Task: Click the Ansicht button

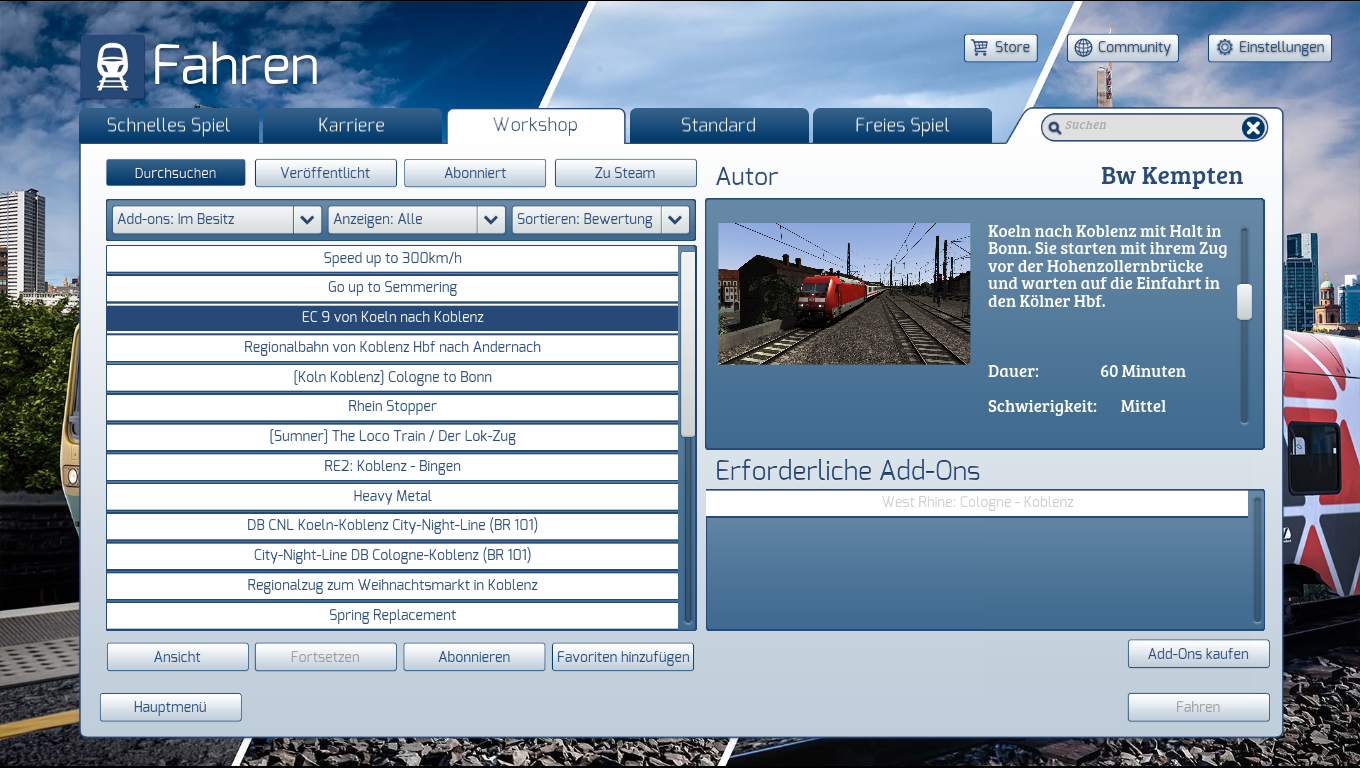Action: (x=177, y=657)
